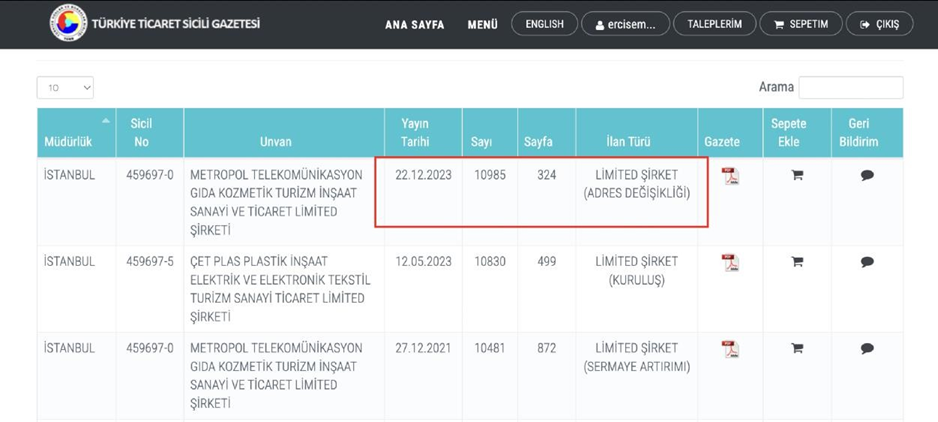Select issue number 10985
Screen dimensions: 938x422
coord(489,175)
